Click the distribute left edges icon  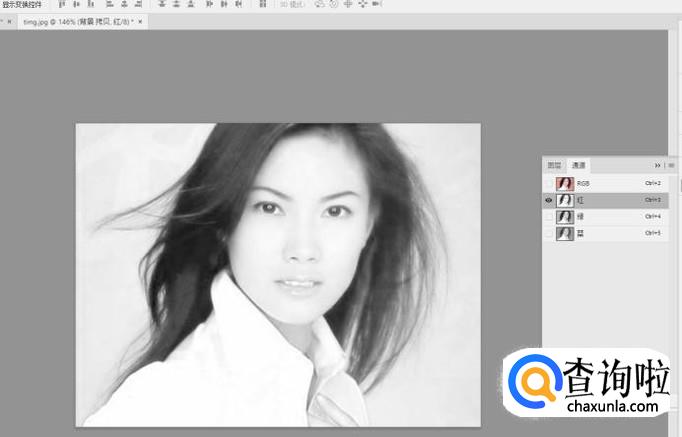(210, 4)
